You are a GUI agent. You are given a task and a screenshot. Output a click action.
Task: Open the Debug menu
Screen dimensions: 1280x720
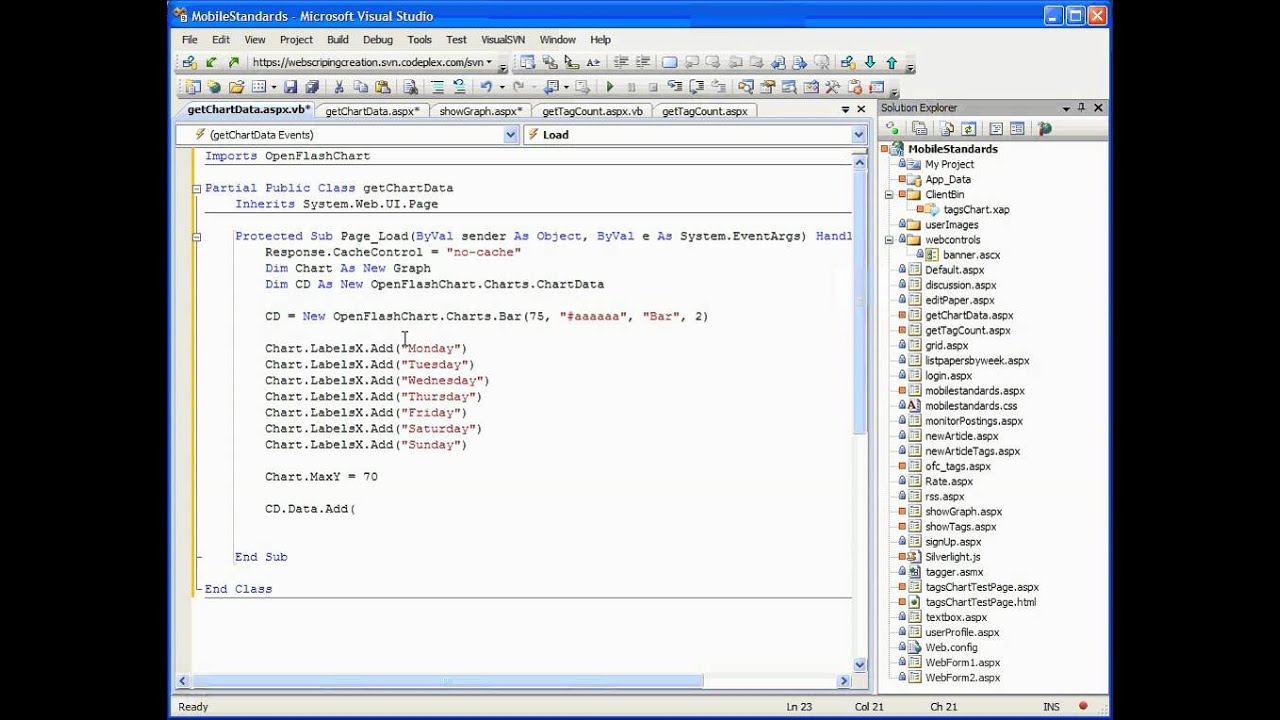(x=378, y=40)
